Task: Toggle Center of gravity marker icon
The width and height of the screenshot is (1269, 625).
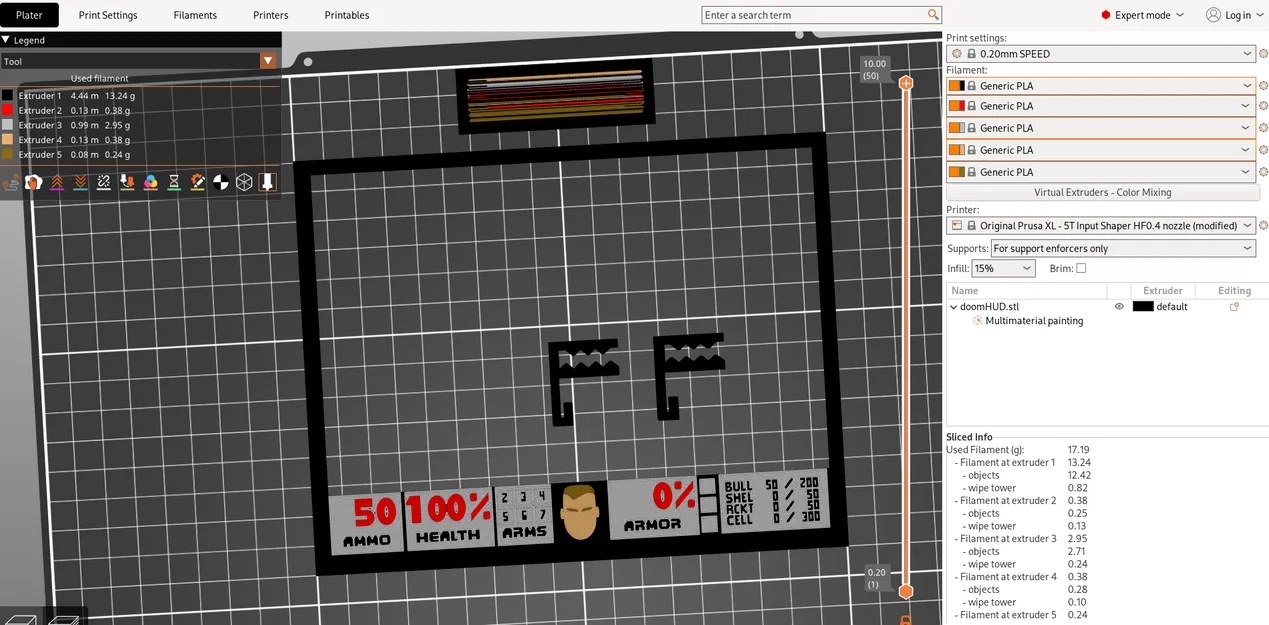Action: tap(221, 183)
